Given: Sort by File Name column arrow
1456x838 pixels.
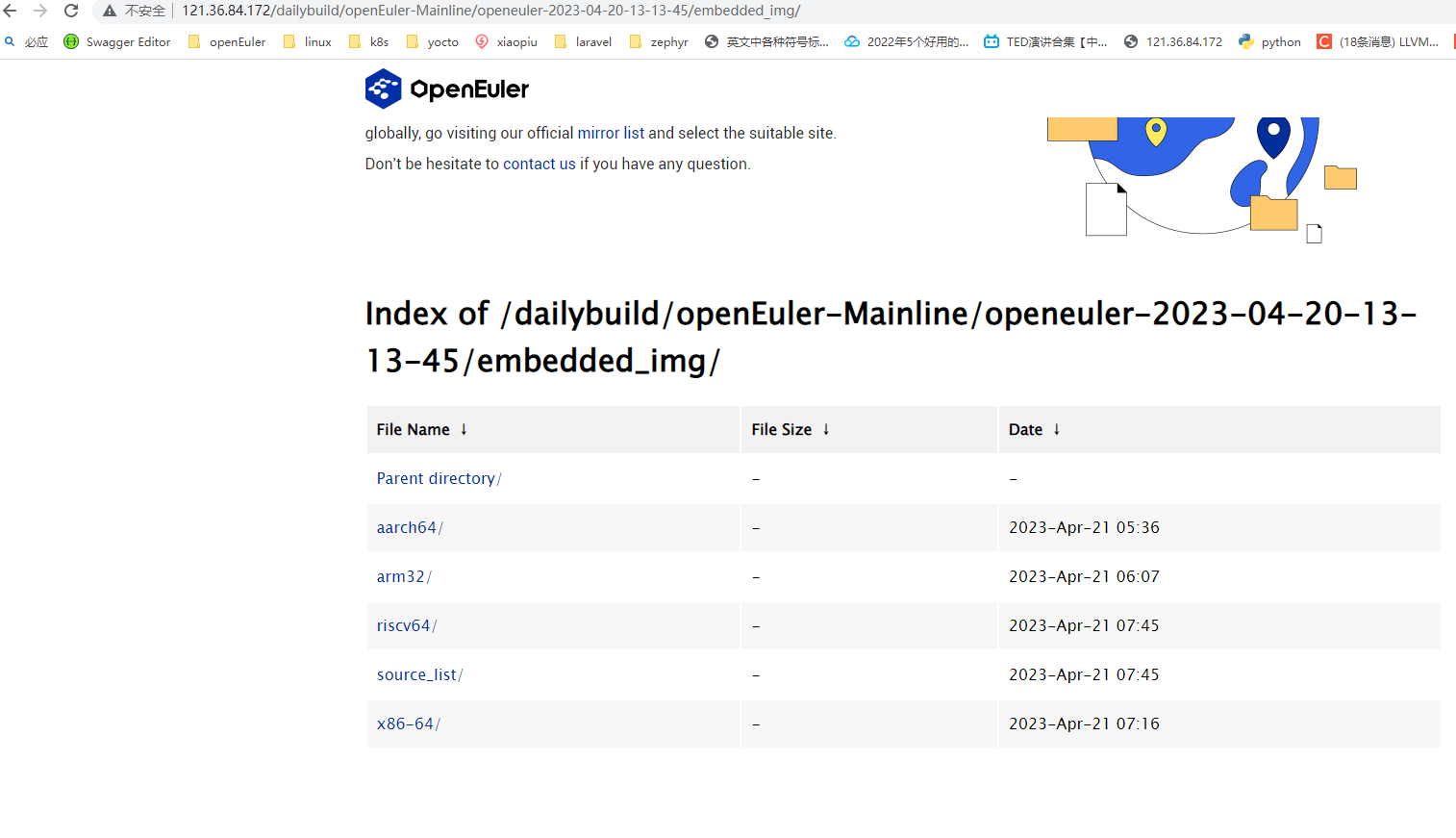Looking at the screenshot, I should point(464,429).
